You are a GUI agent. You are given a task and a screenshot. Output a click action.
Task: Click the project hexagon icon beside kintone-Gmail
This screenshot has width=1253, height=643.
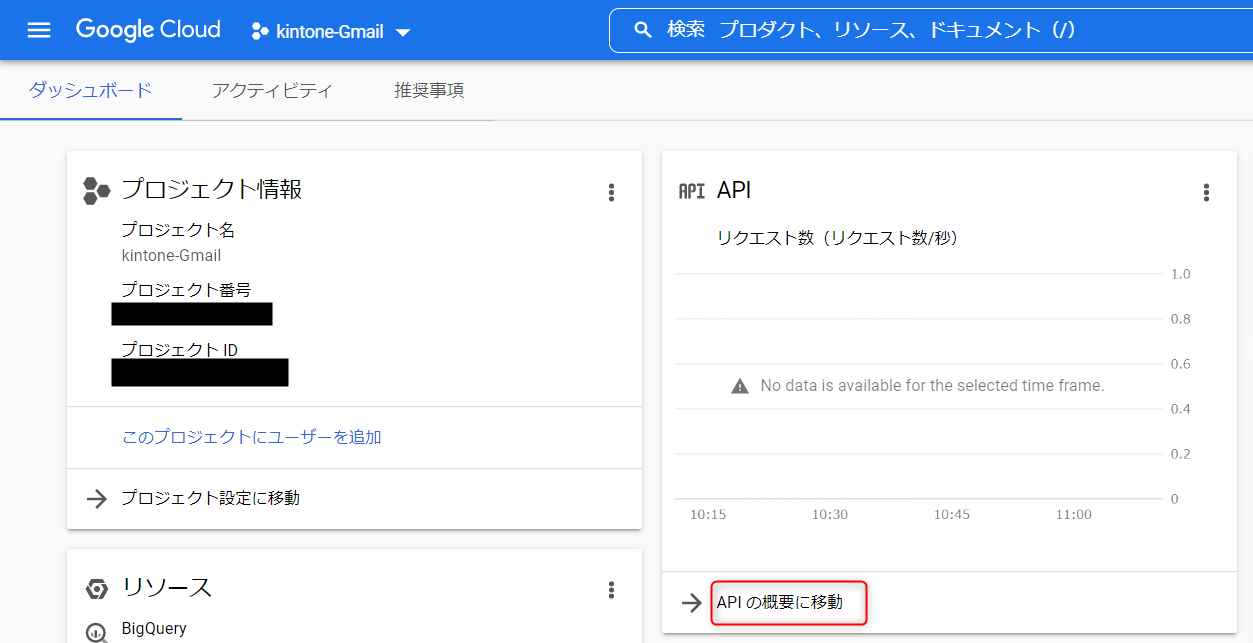[x=260, y=31]
